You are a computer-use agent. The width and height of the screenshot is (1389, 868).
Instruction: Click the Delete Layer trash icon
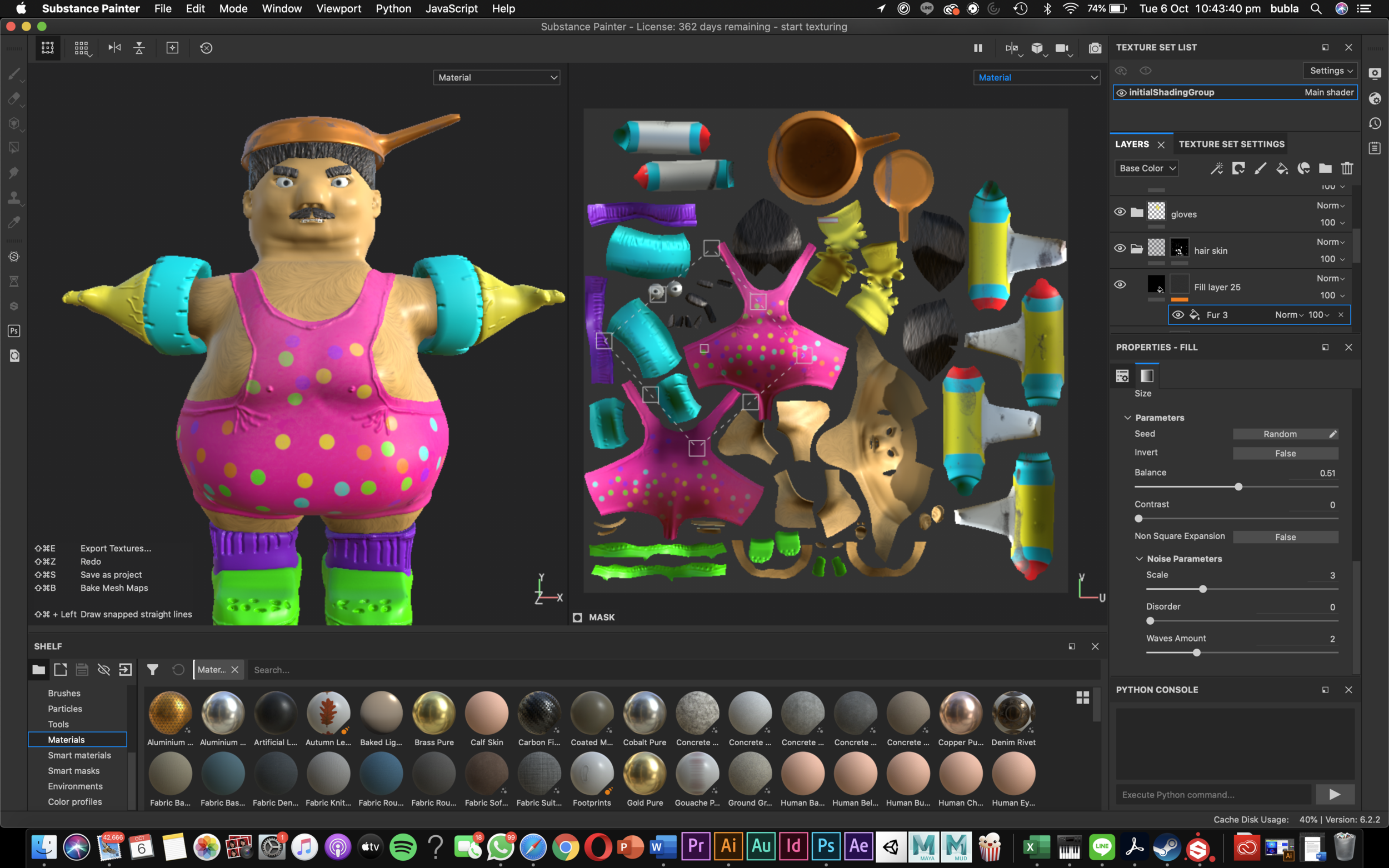[x=1347, y=168]
